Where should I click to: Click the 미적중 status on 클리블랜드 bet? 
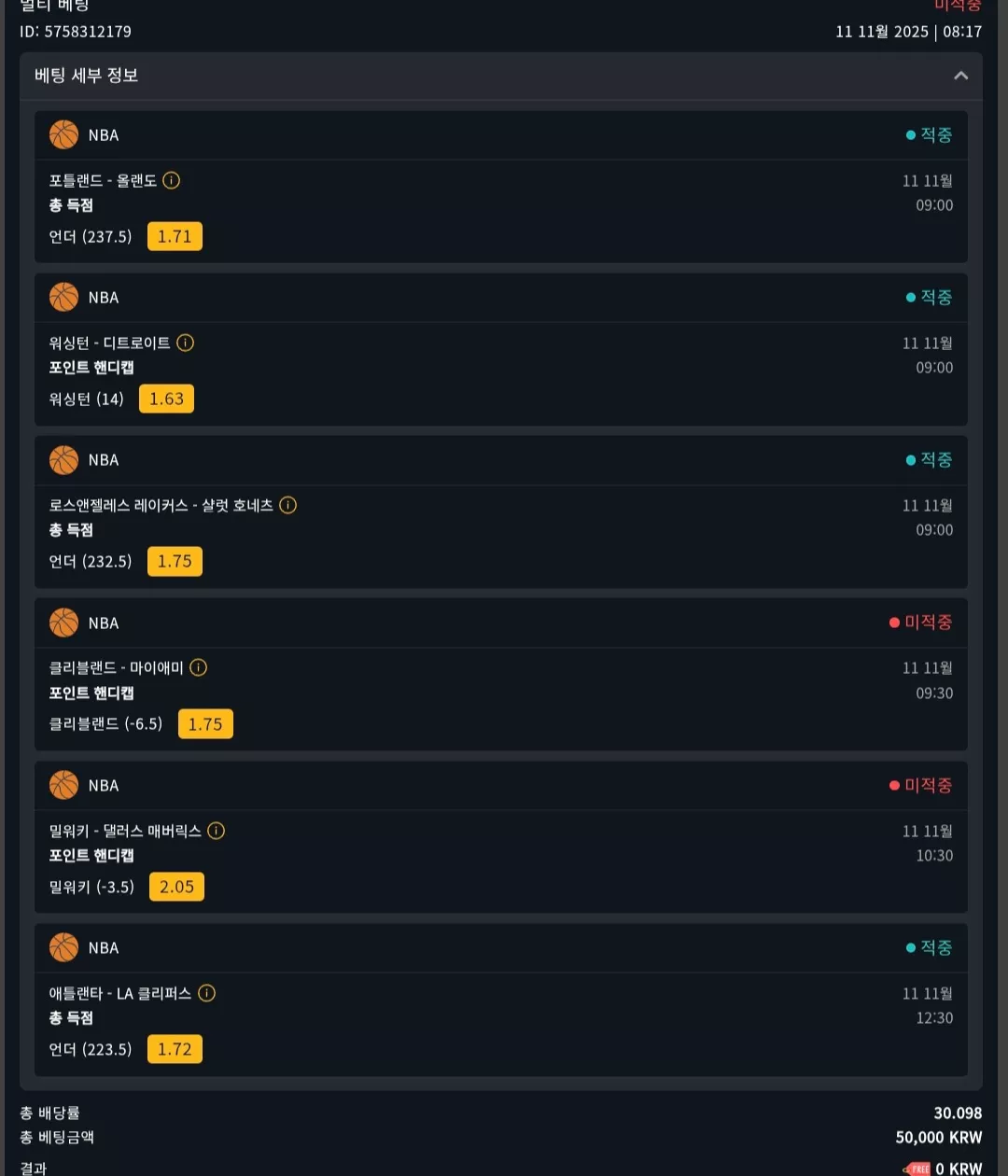click(x=921, y=623)
